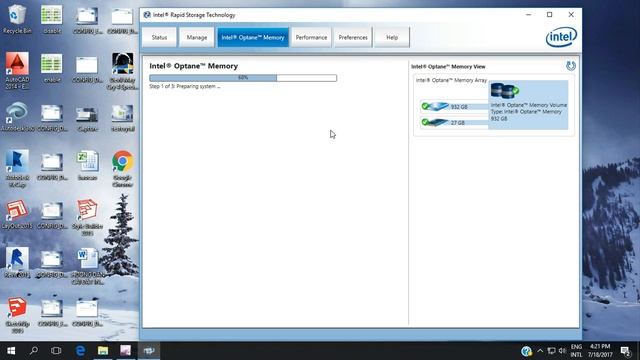Select the Autodesk 360 desktop shortcut
This screenshot has width=640, height=360.
(x=17, y=117)
